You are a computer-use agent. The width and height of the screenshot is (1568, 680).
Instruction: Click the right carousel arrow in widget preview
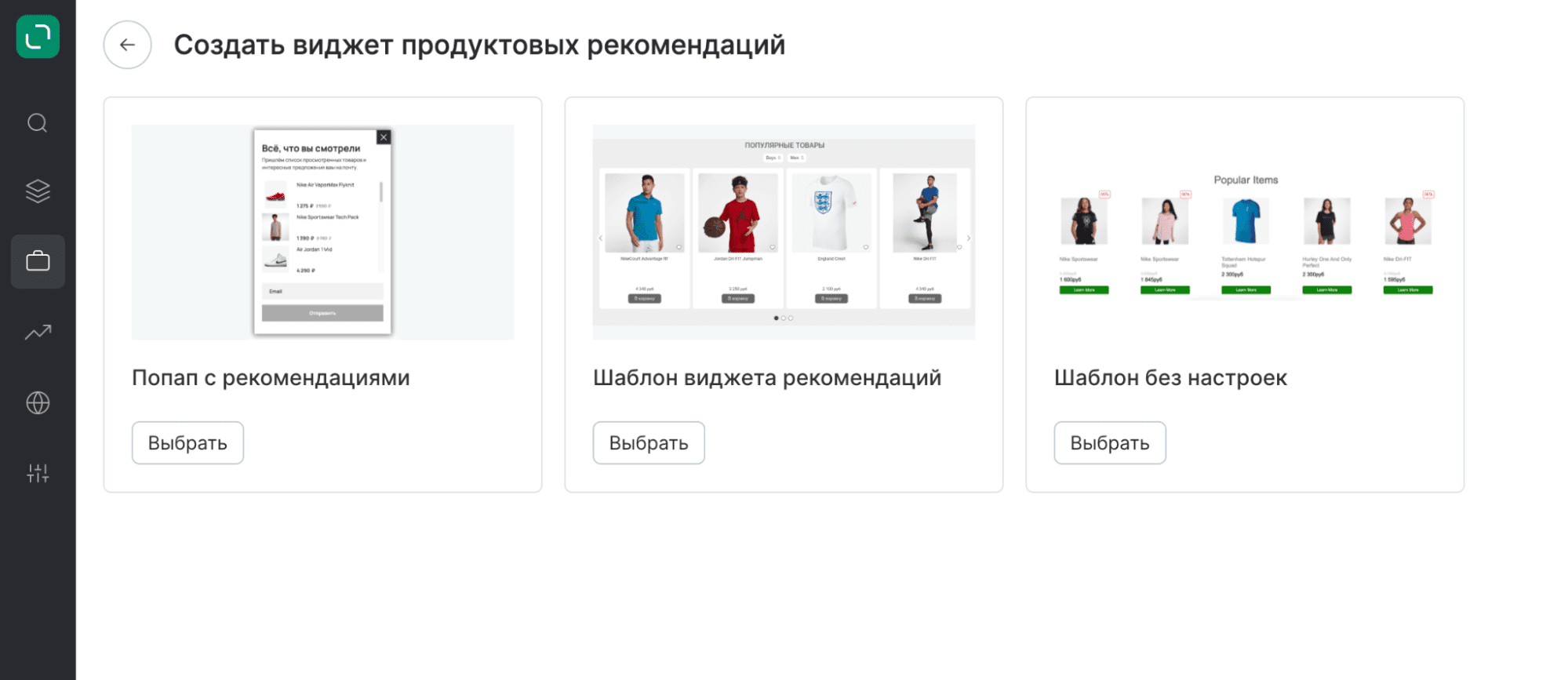click(x=969, y=238)
